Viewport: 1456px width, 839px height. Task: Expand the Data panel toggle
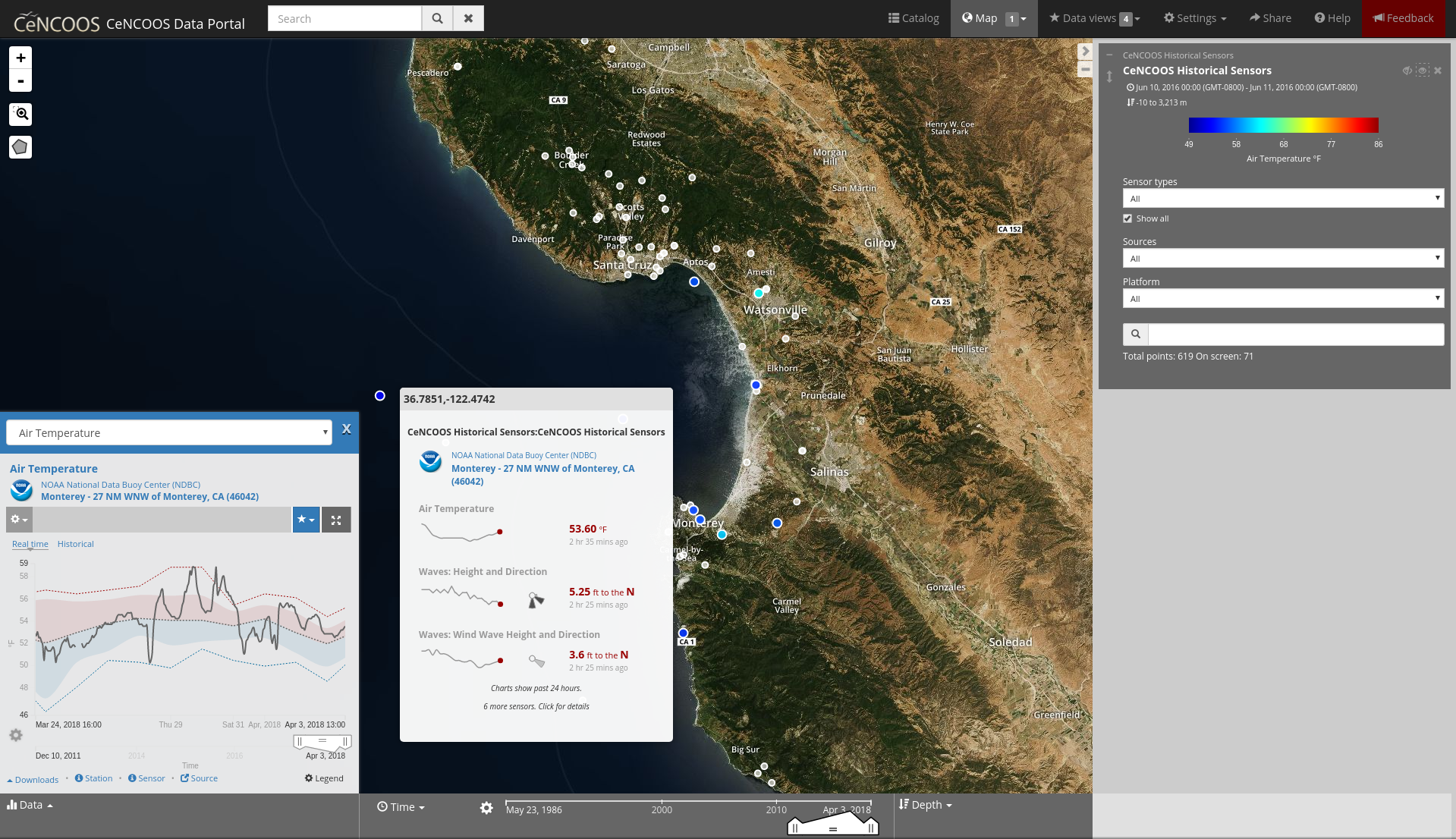pyautogui.click(x=30, y=805)
